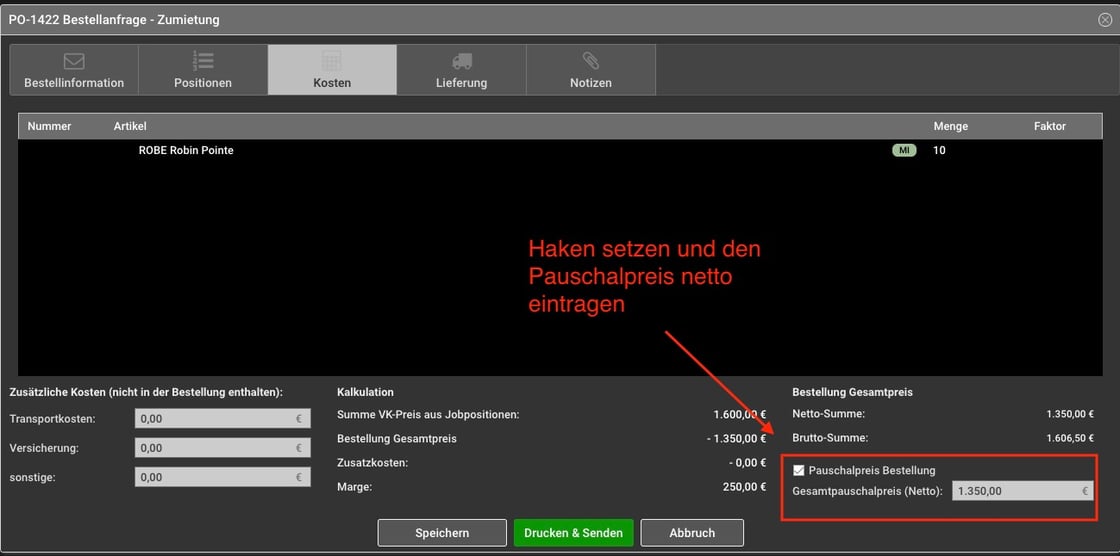This screenshot has width=1120, height=556.
Task: Focus the Versicherung cost field
Action: click(222, 448)
